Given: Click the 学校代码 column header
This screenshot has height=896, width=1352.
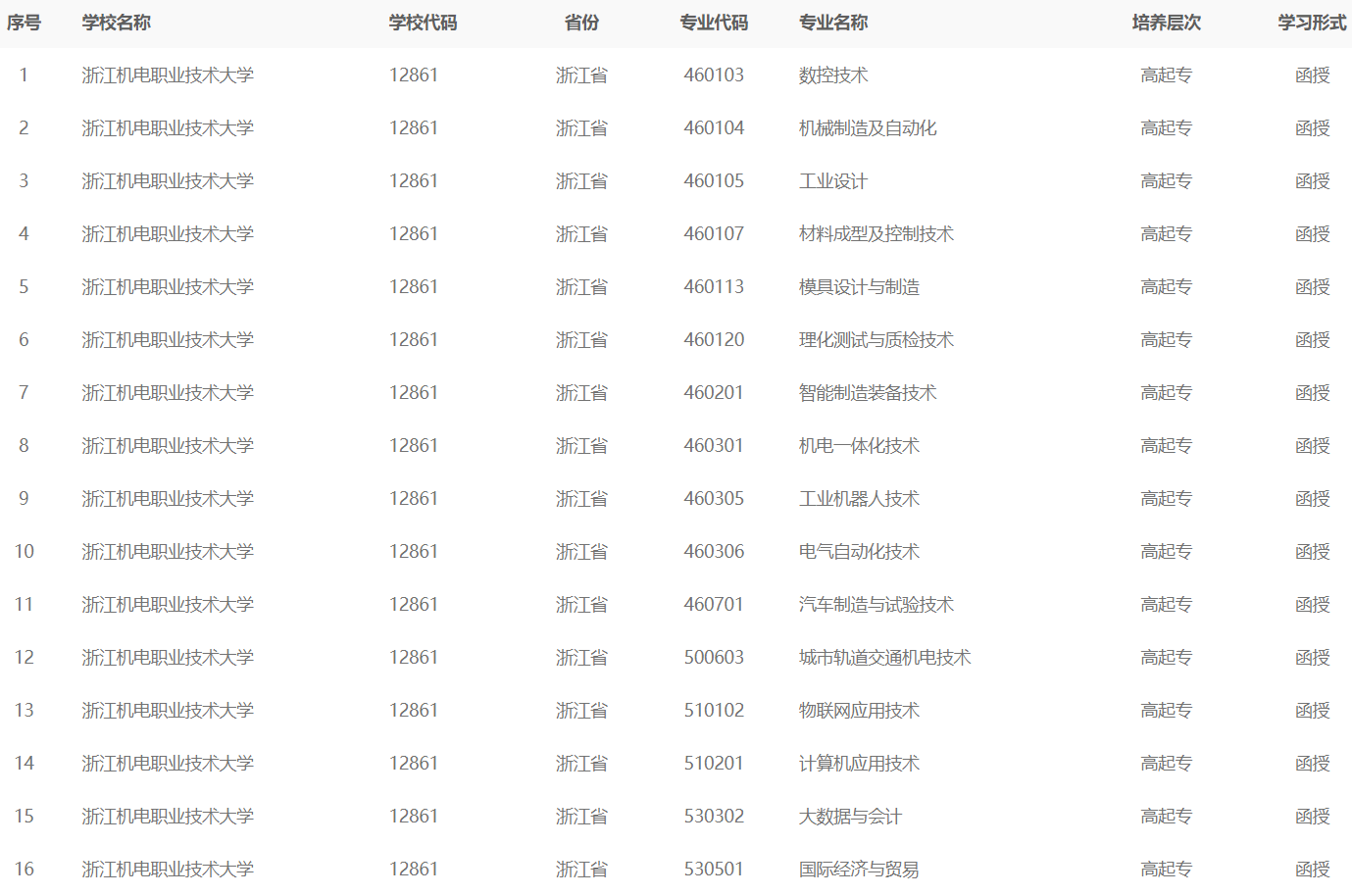Looking at the screenshot, I should (x=423, y=23).
